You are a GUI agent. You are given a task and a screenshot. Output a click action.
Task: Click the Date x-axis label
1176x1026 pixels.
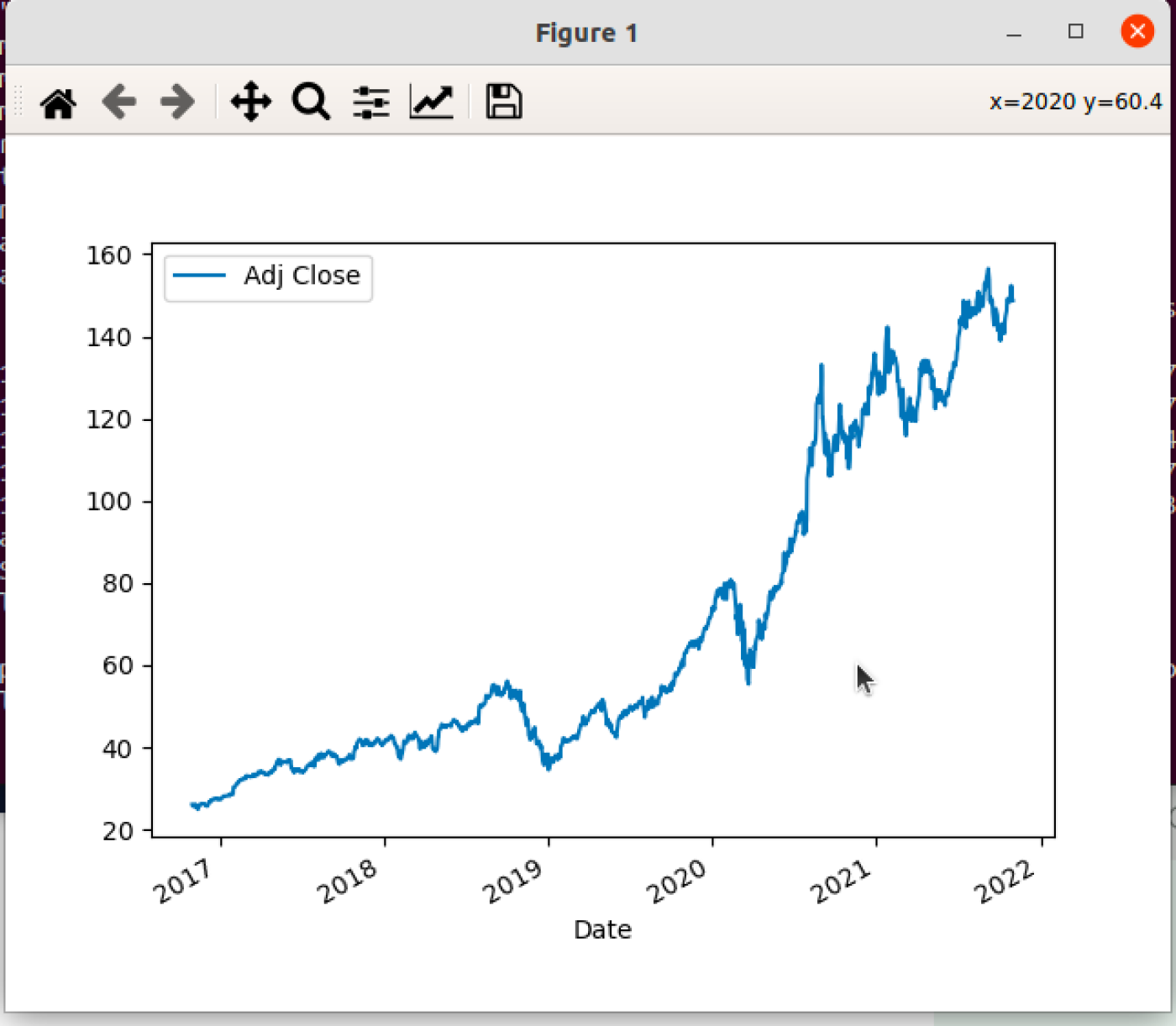602,929
